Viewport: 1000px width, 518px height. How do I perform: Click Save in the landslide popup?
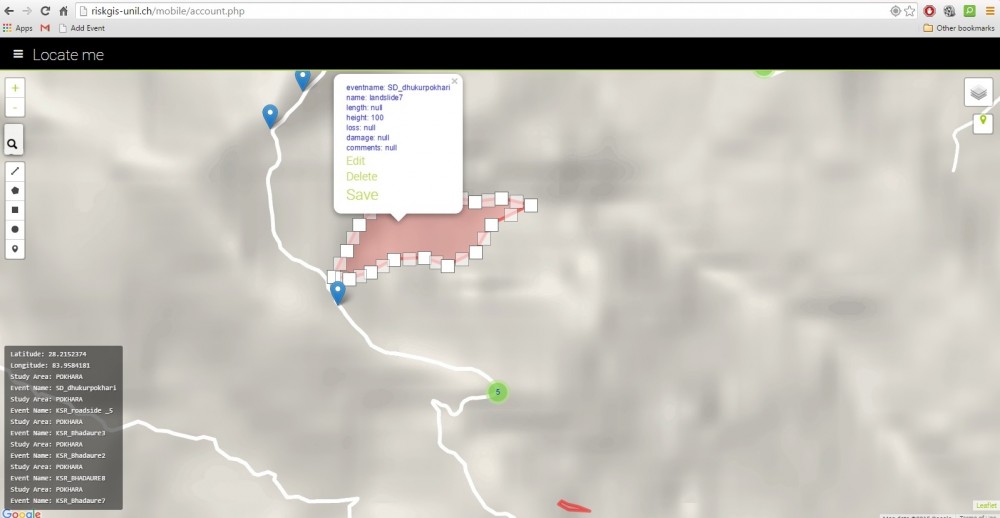[362, 195]
